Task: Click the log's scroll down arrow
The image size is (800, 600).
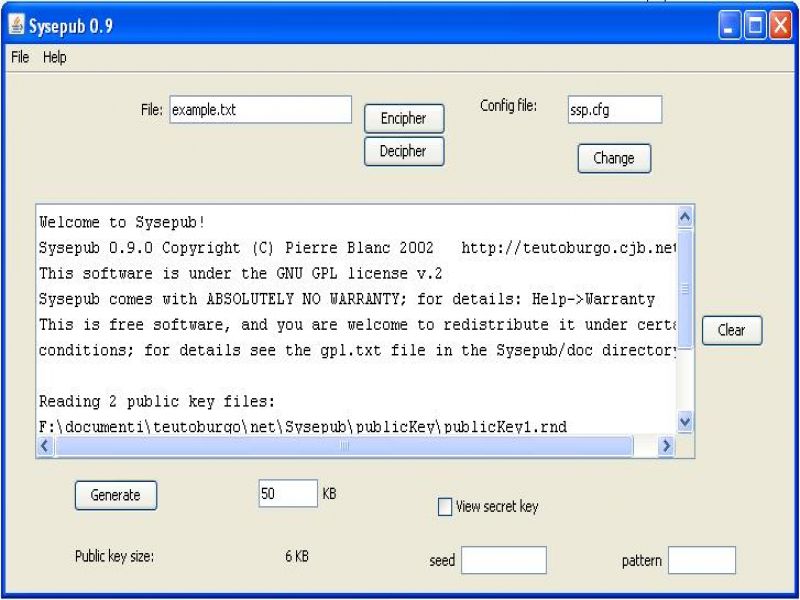Action: (x=685, y=422)
